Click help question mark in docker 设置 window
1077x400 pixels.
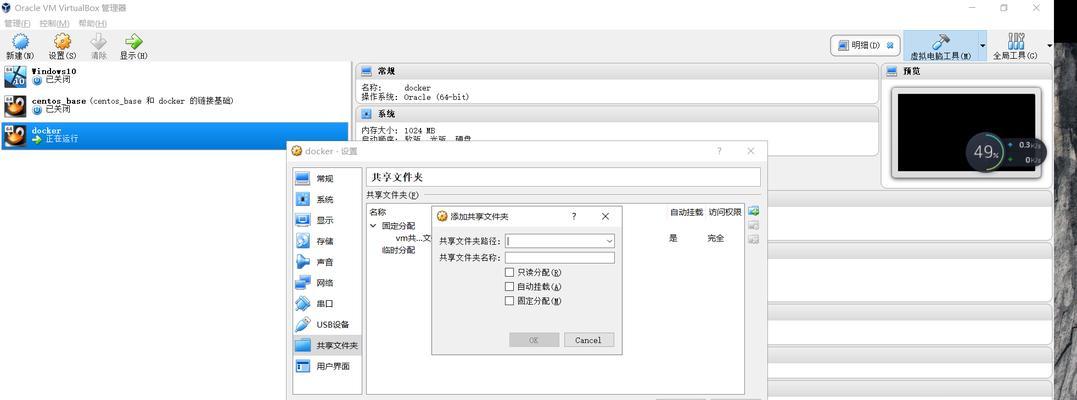(x=719, y=151)
